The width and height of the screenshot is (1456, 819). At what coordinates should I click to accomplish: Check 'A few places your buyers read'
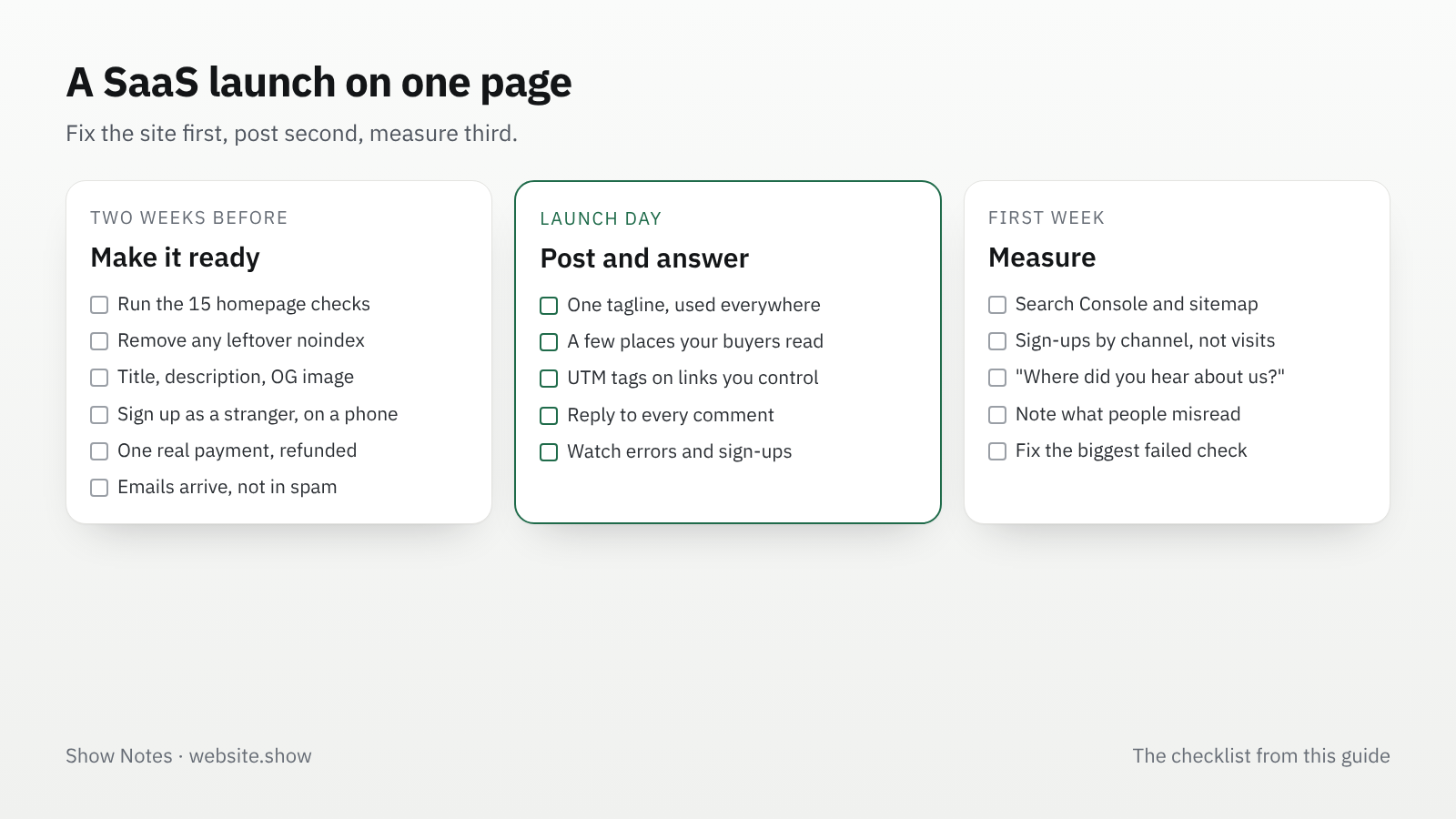pyautogui.click(x=549, y=342)
